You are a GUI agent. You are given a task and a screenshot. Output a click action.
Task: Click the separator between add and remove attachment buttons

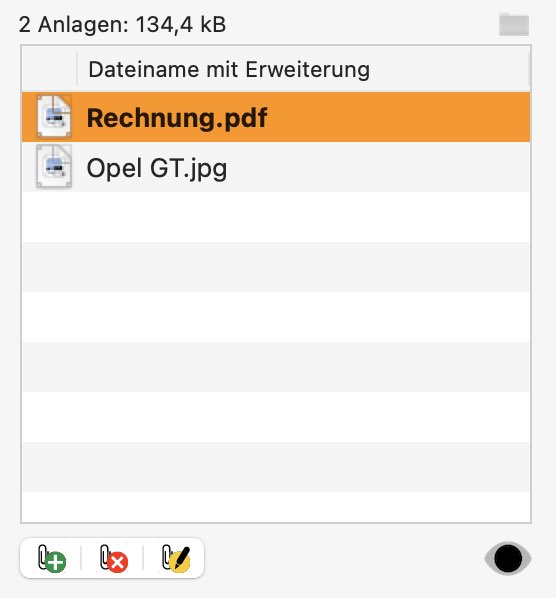pos(81,558)
